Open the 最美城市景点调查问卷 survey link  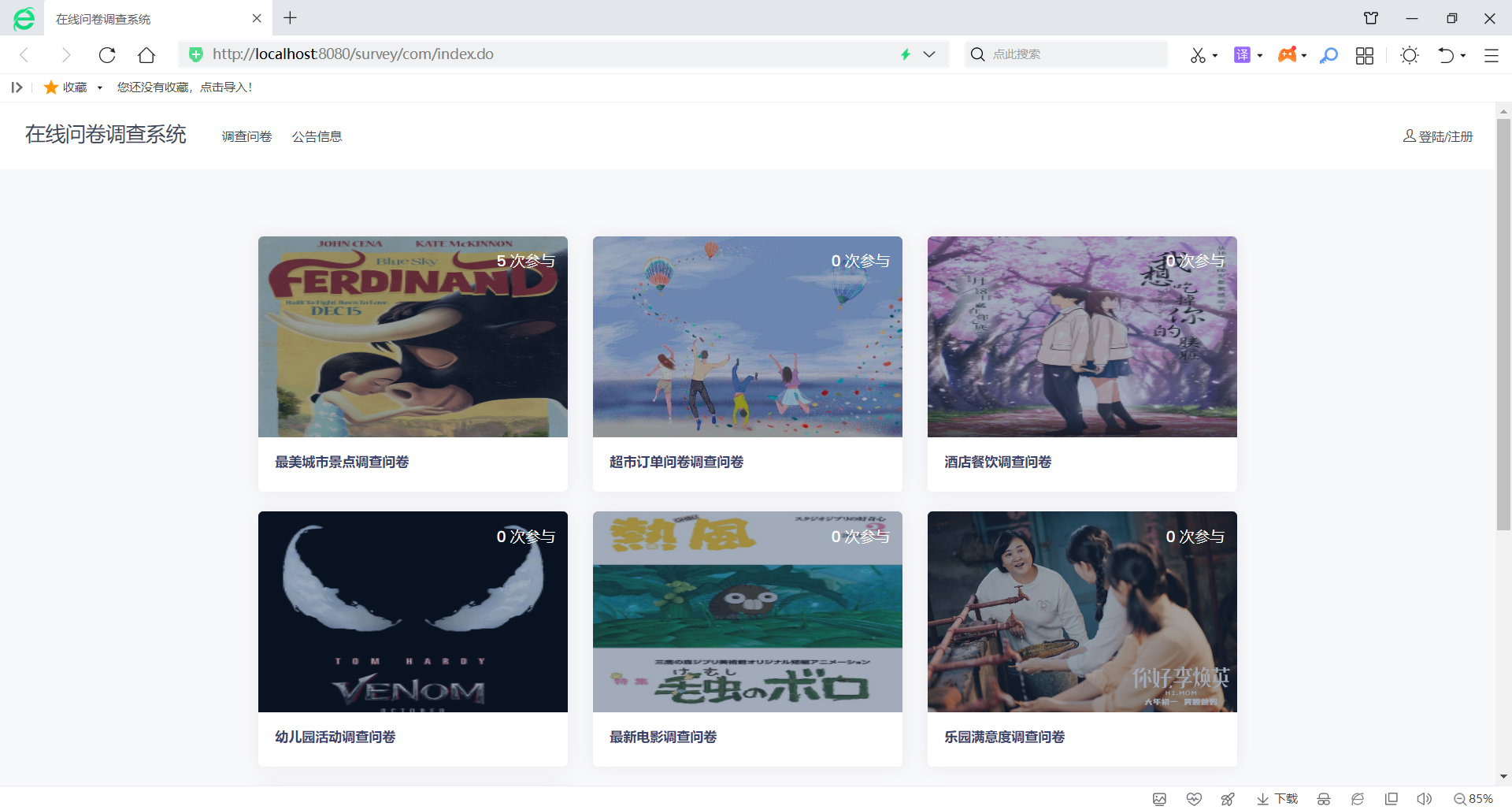[342, 462]
